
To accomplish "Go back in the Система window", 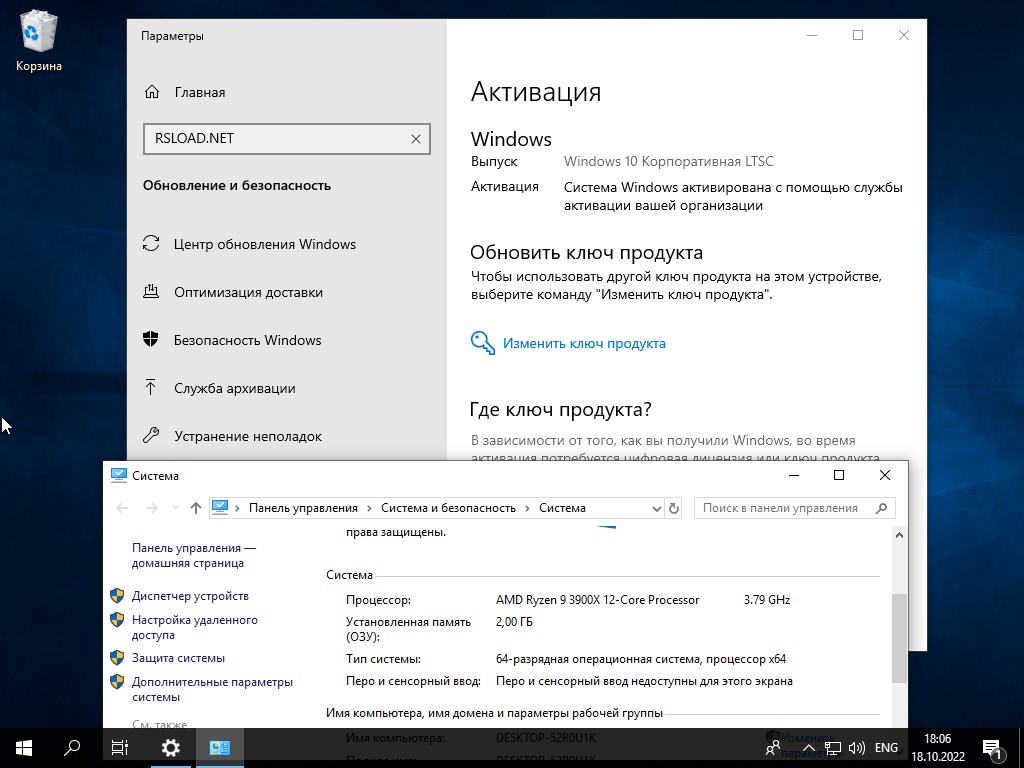I will 122,508.
